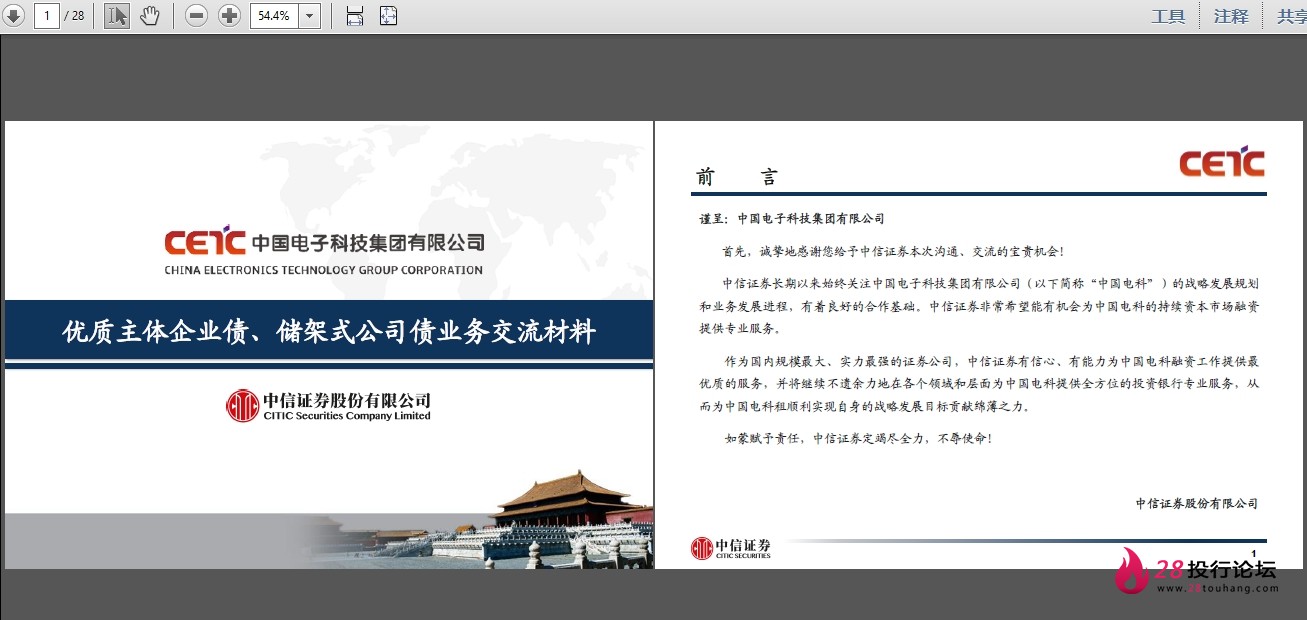The image size is (1307, 620).
Task: Click the 54.4% zoom value field
Action: click(x=273, y=16)
